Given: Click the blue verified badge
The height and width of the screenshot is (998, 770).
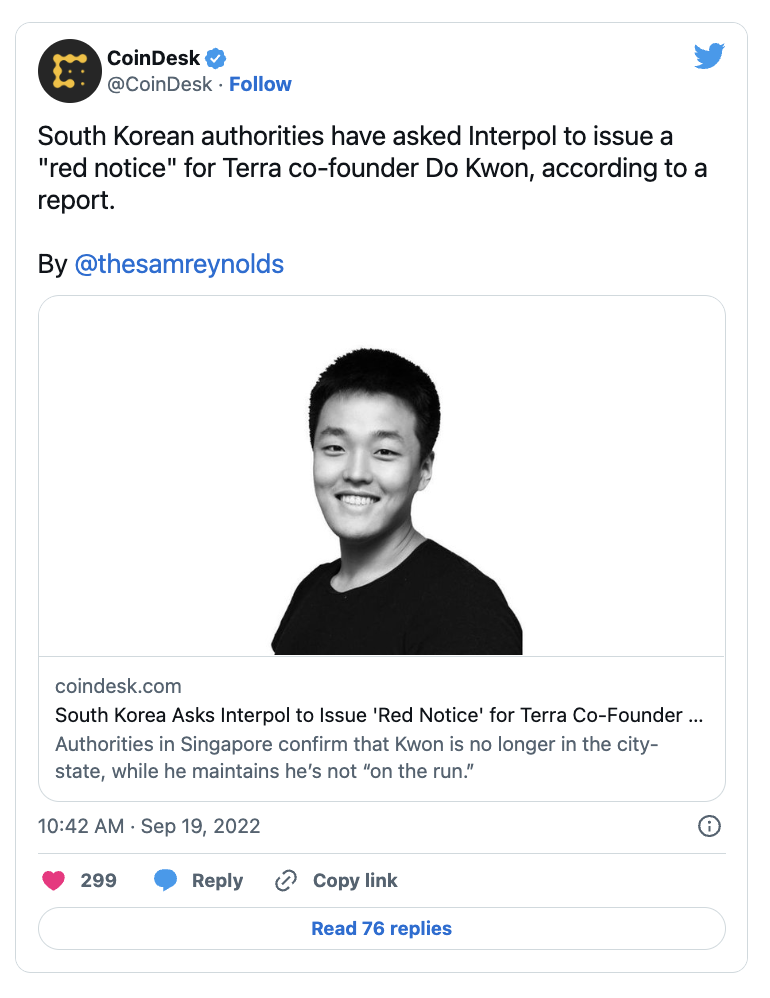Looking at the screenshot, I should point(216,58).
